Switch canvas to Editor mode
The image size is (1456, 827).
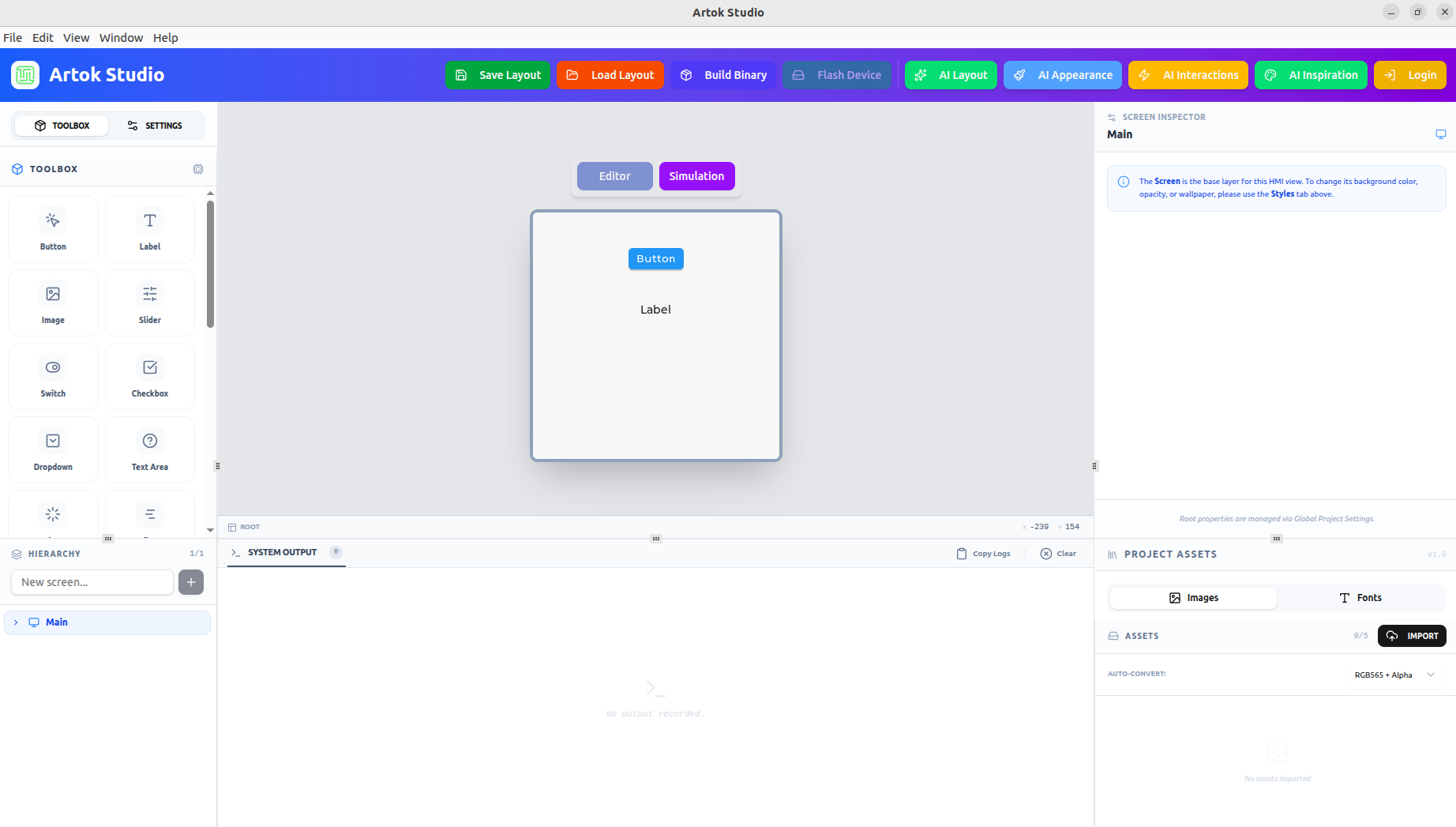click(x=614, y=175)
